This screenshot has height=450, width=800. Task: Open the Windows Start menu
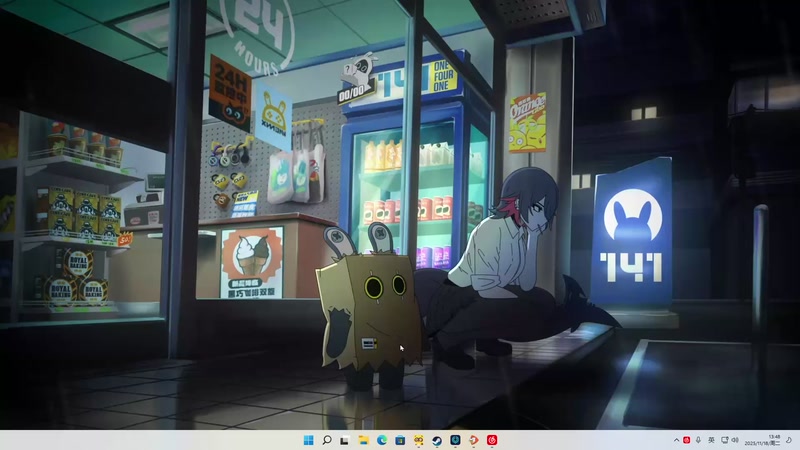click(309, 440)
